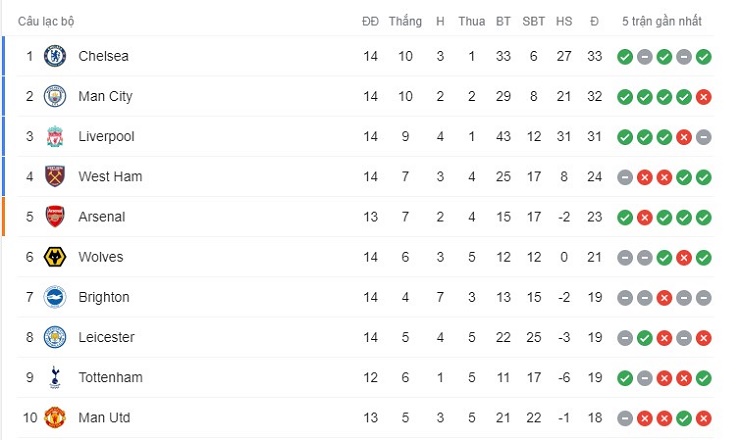Click Liverpool's last grey draw indicator
740x440 pixels.
[704, 136]
